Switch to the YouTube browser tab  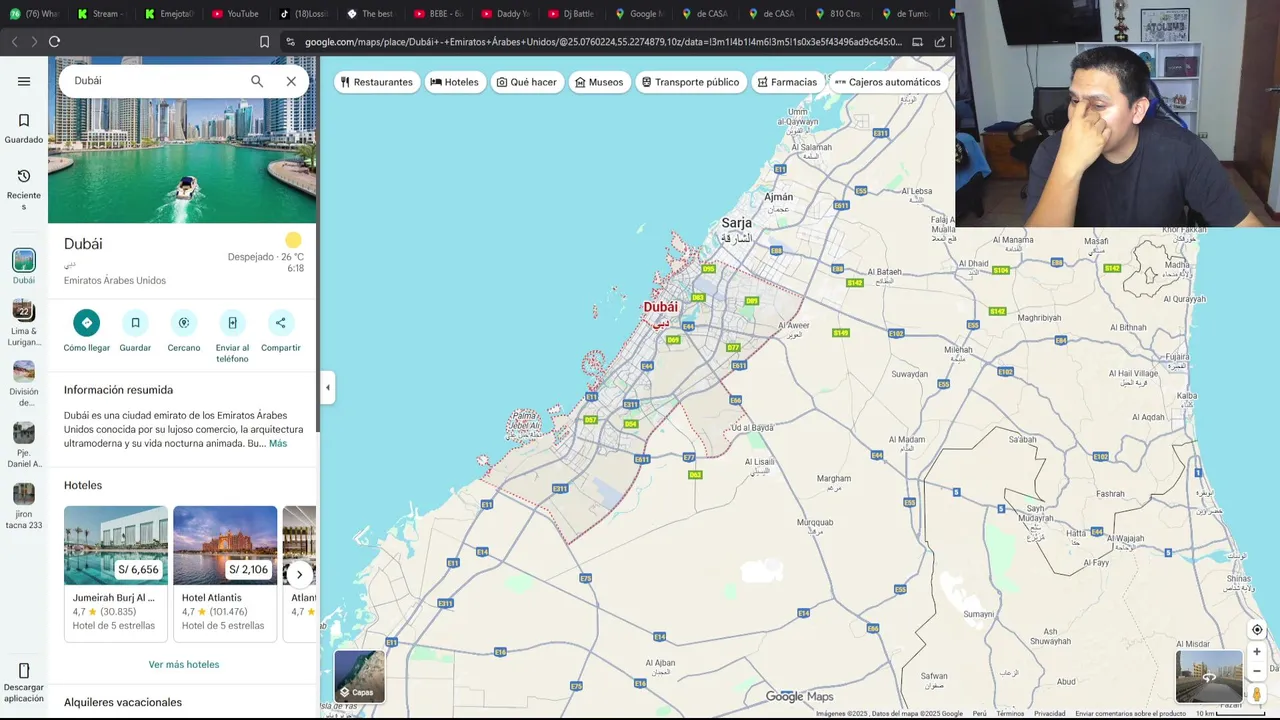(x=236, y=14)
